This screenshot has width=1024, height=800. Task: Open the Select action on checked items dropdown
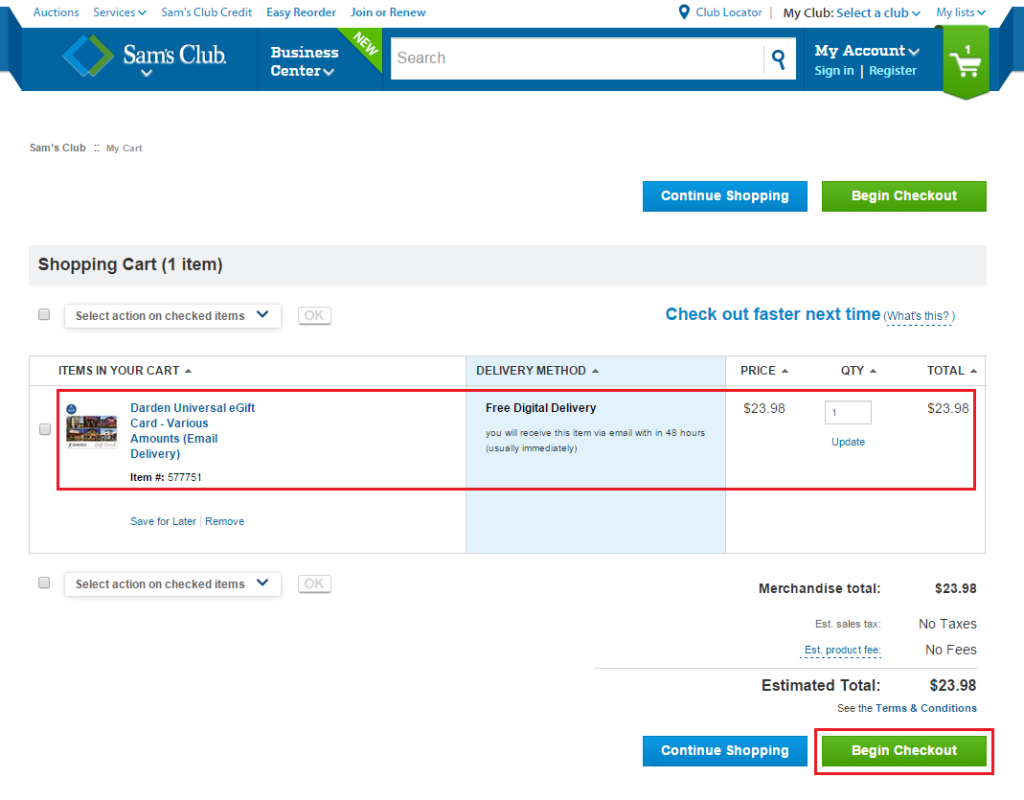coord(172,315)
